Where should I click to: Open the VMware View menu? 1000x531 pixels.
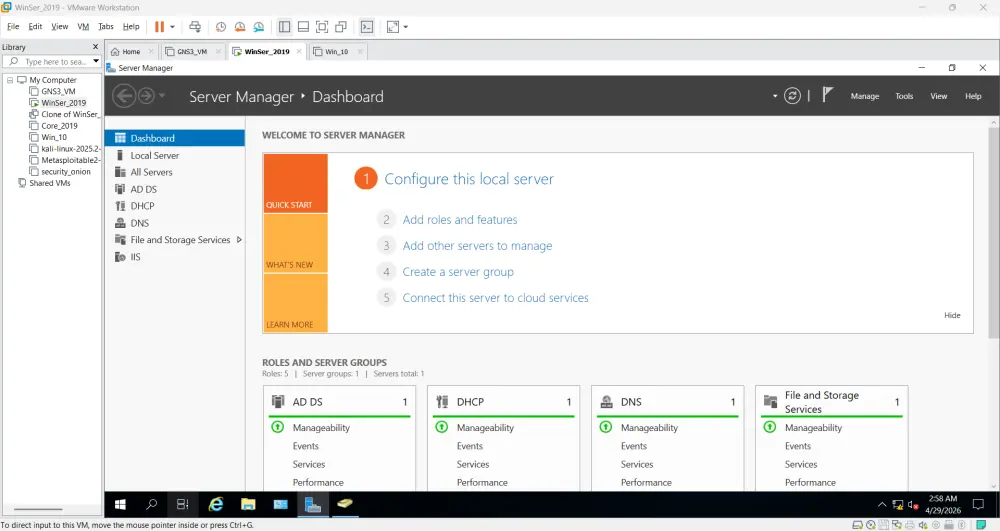tap(59, 27)
